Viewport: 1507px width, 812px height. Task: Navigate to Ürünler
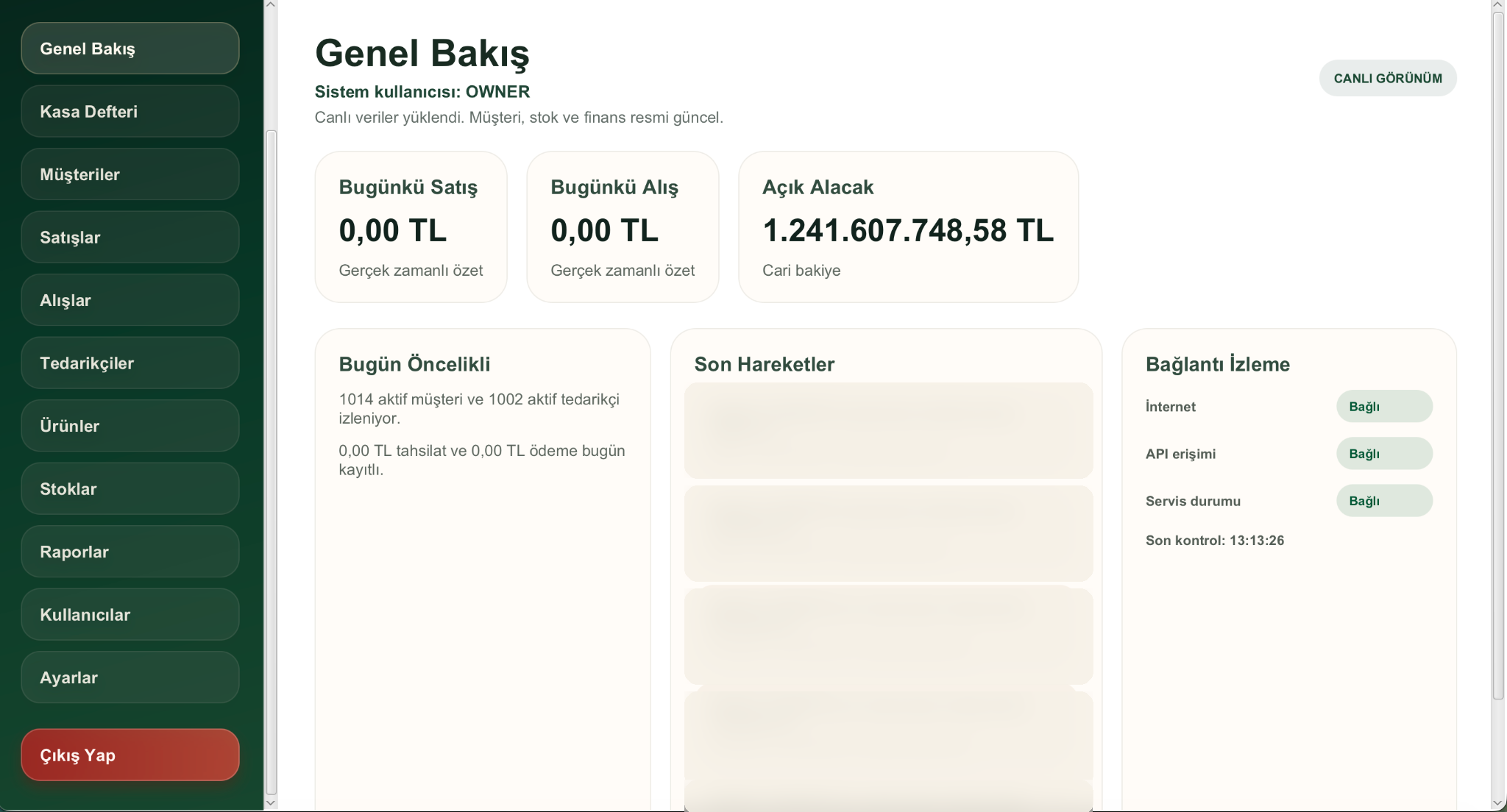coord(130,426)
